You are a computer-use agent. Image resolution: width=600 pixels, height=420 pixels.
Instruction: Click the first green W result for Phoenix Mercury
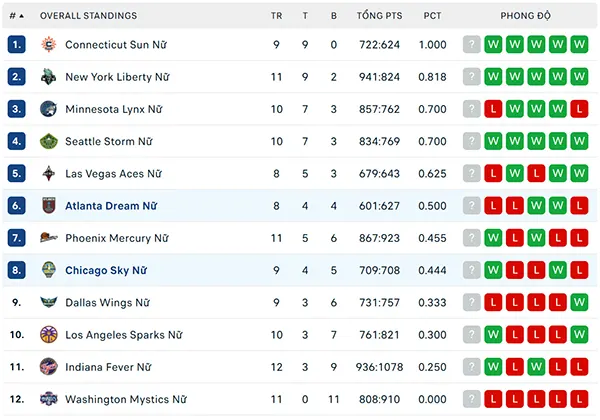pyautogui.click(x=493, y=238)
